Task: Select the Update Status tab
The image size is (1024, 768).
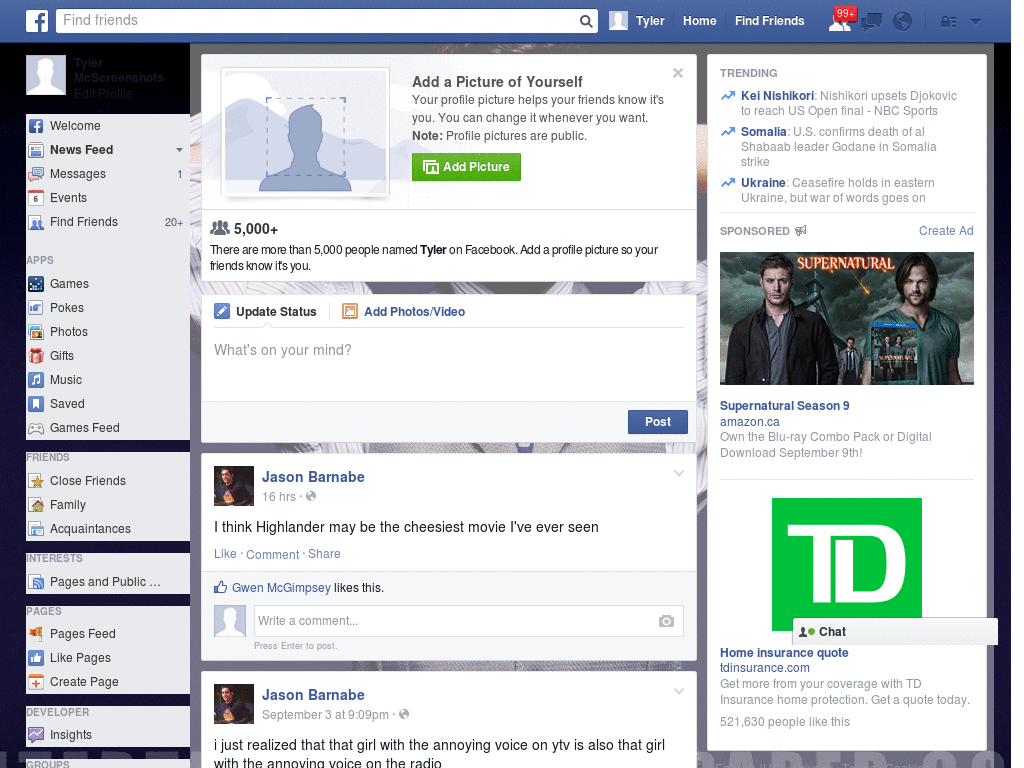Action: click(x=265, y=312)
